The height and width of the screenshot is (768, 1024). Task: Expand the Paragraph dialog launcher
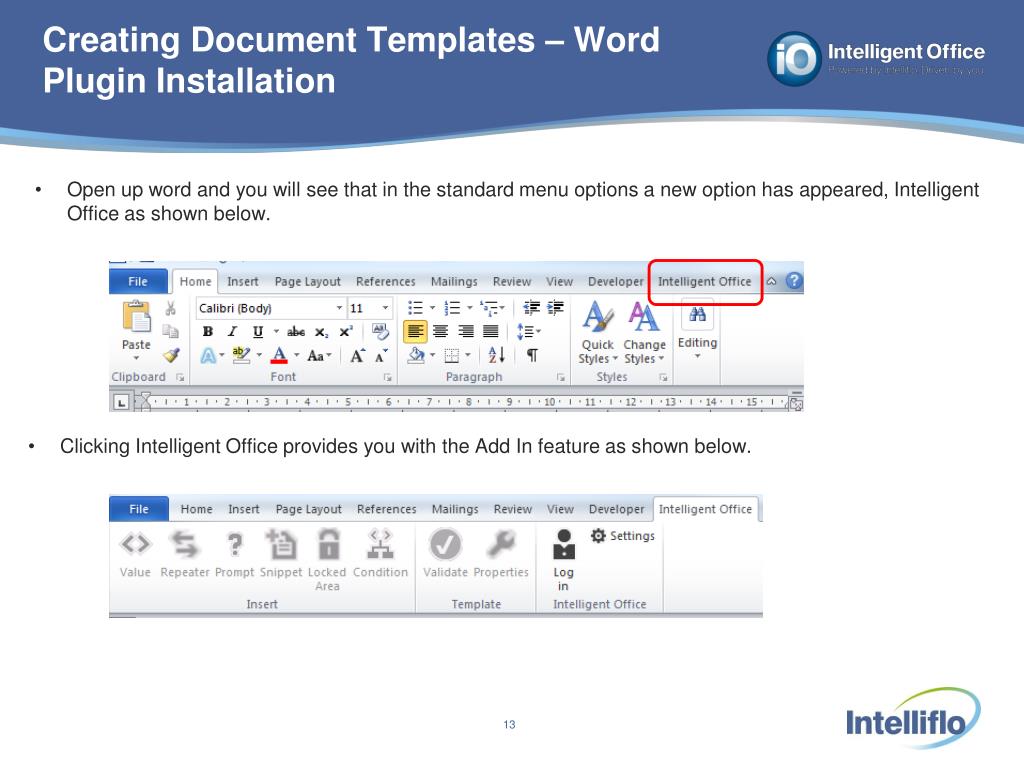[560, 377]
